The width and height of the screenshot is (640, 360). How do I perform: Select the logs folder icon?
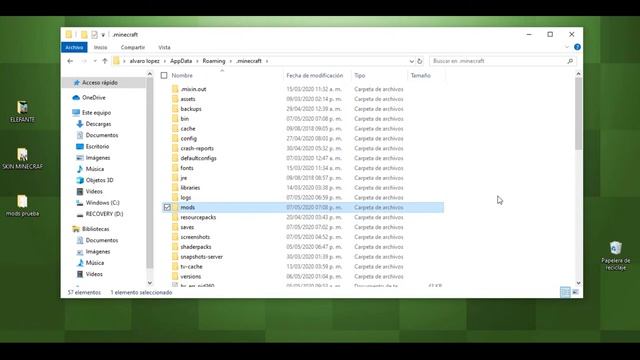click(x=175, y=198)
